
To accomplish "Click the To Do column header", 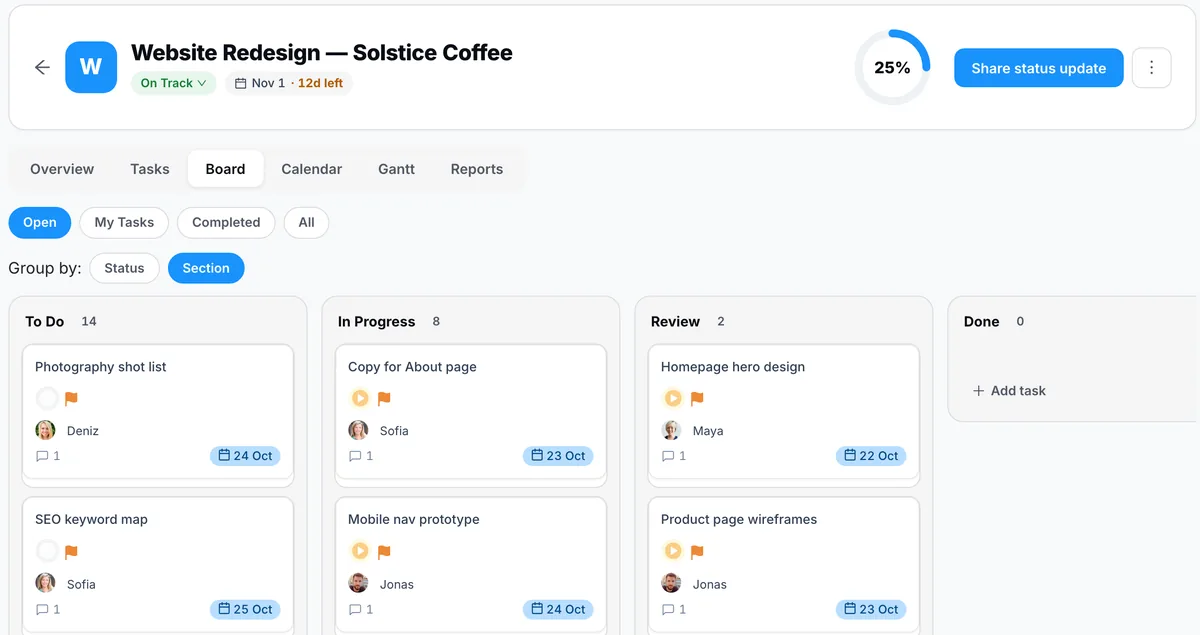I will (44, 322).
